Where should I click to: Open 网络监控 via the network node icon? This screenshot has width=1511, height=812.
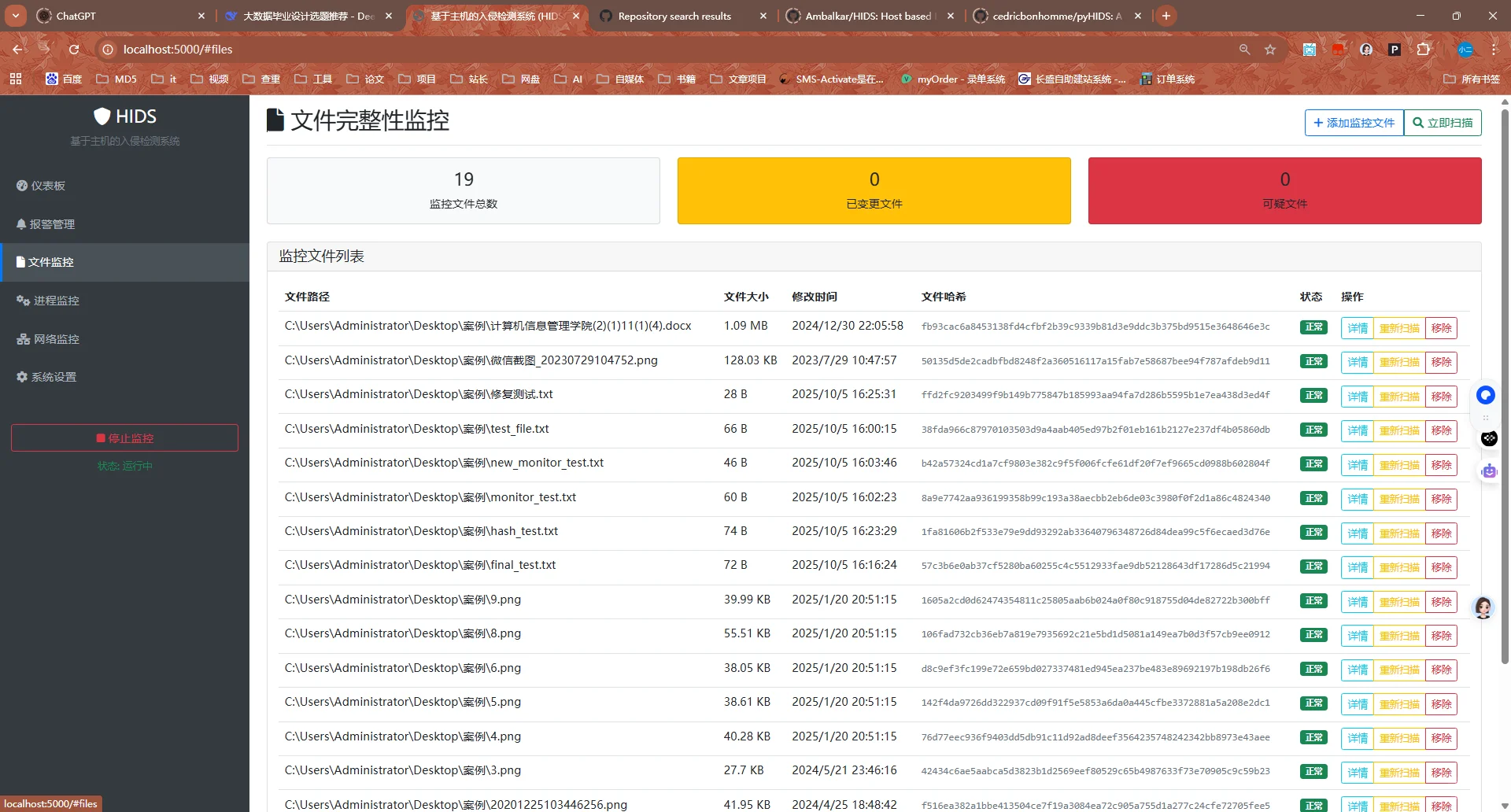tap(21, 338)
